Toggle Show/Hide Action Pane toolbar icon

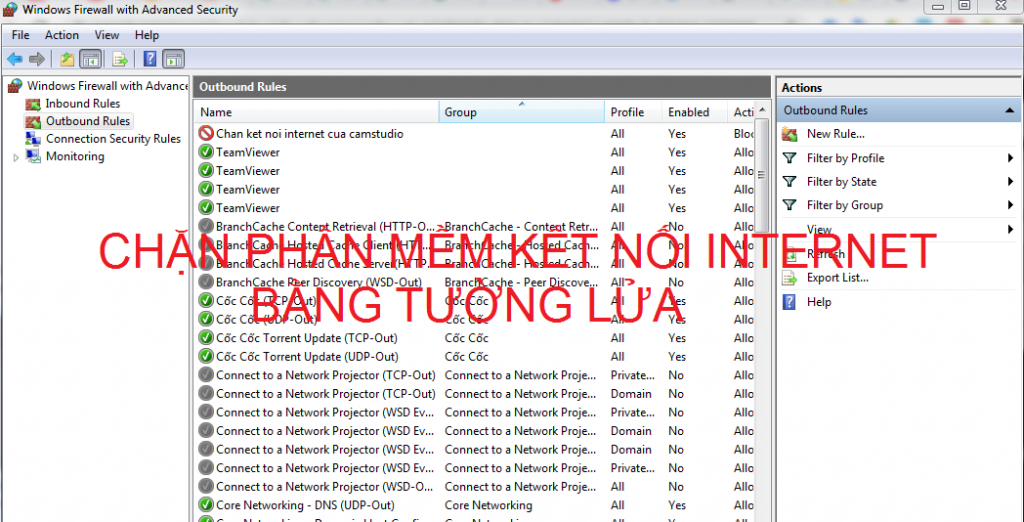point(173,59)
